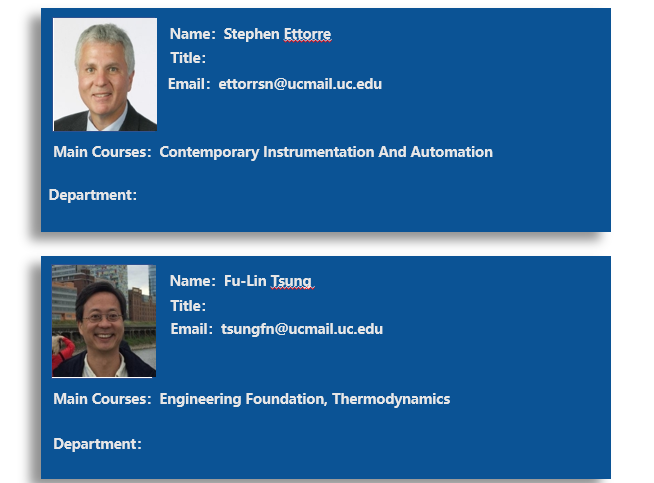The height and width of the screenshot is (483, 654).
Task: Click Contemporary Instrumentation And Automation text
Action: coord(326,152)
